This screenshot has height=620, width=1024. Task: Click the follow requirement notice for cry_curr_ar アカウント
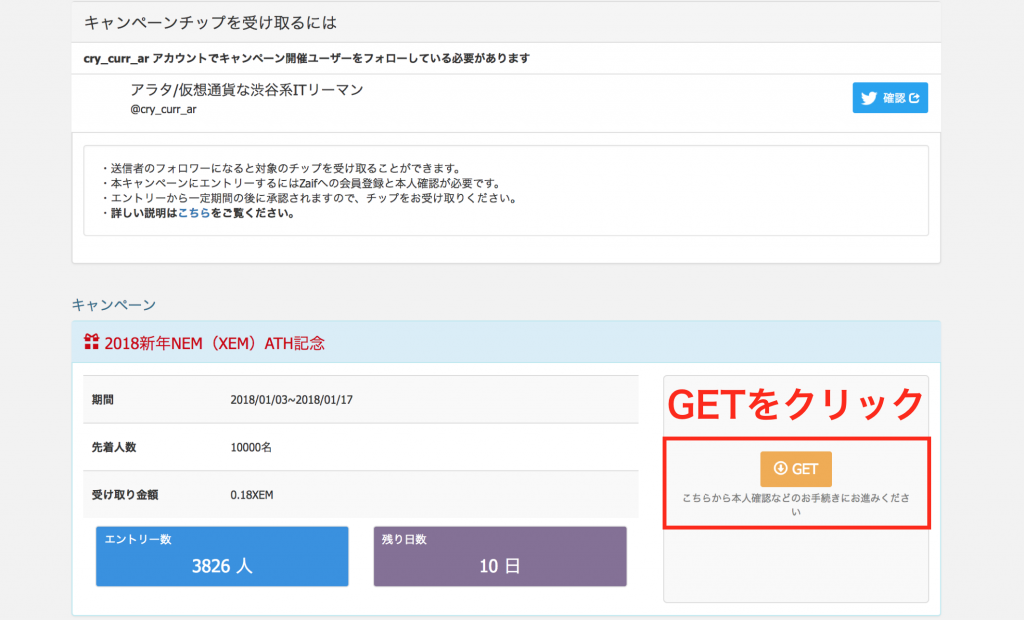tap(306, 58)
